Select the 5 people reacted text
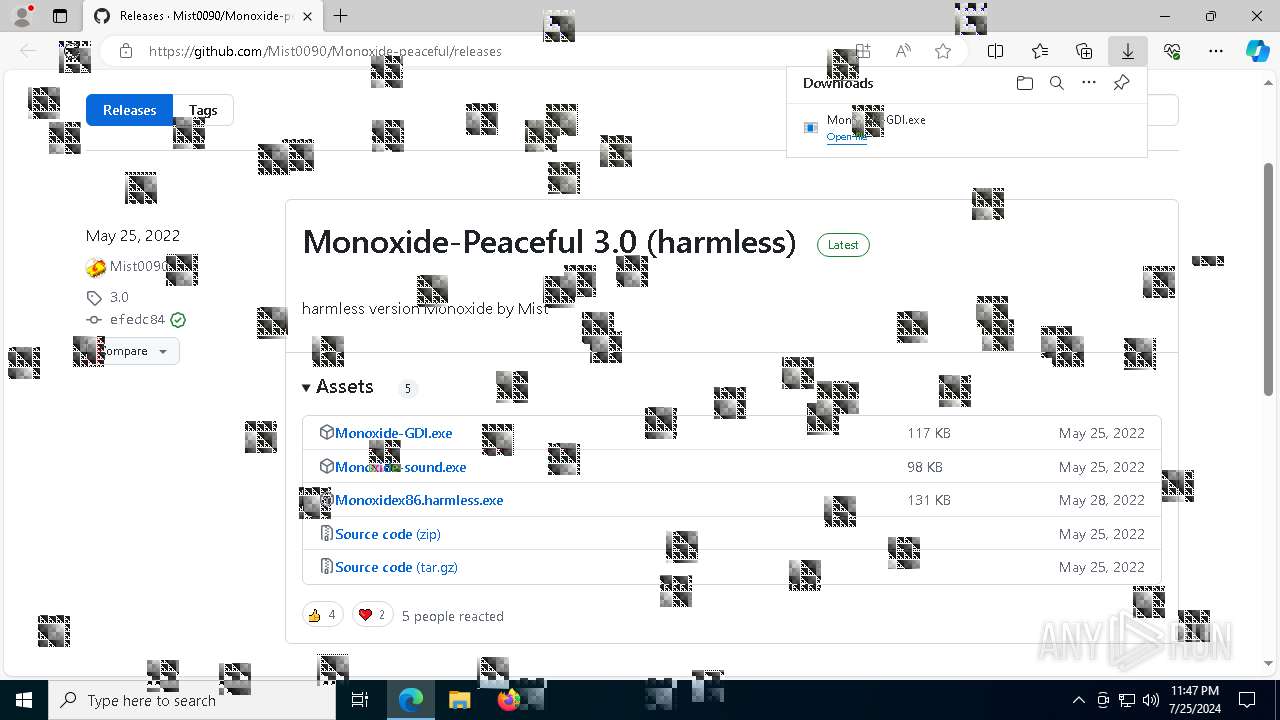The width and height of the screenshot is (1280, 720). [x=452, y=616]
